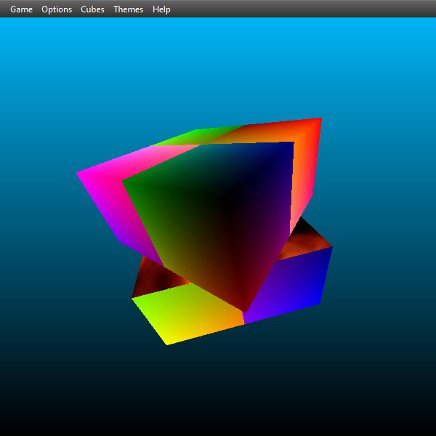Viewport: 436px width, 436px height.
Task: Open the Help menu
Action: point(161,9)
